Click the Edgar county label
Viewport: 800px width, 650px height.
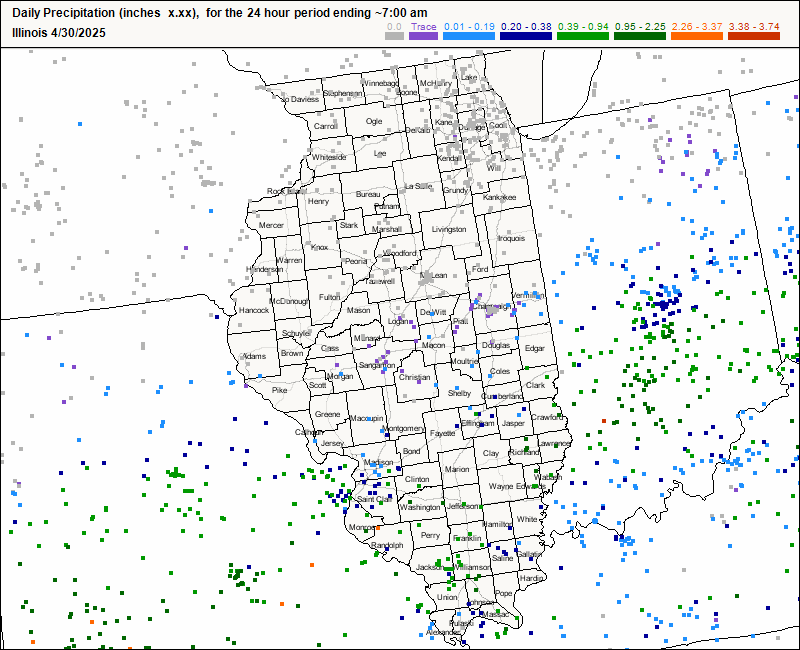point(535,348)
